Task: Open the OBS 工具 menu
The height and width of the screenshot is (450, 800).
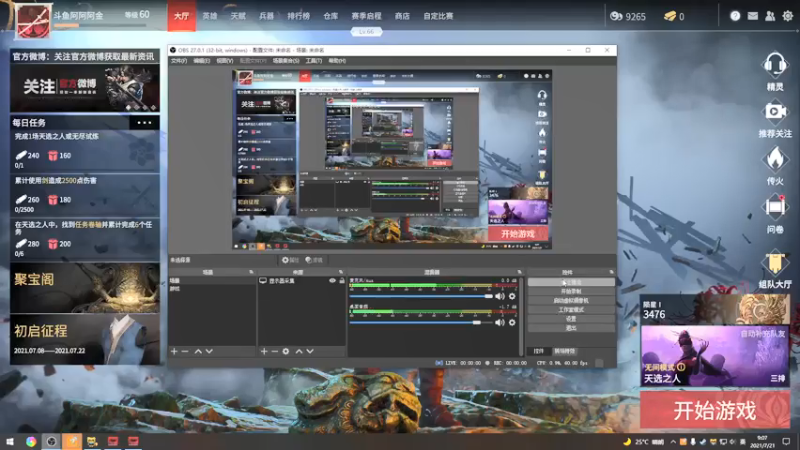Action: click(x=313, y=61)
